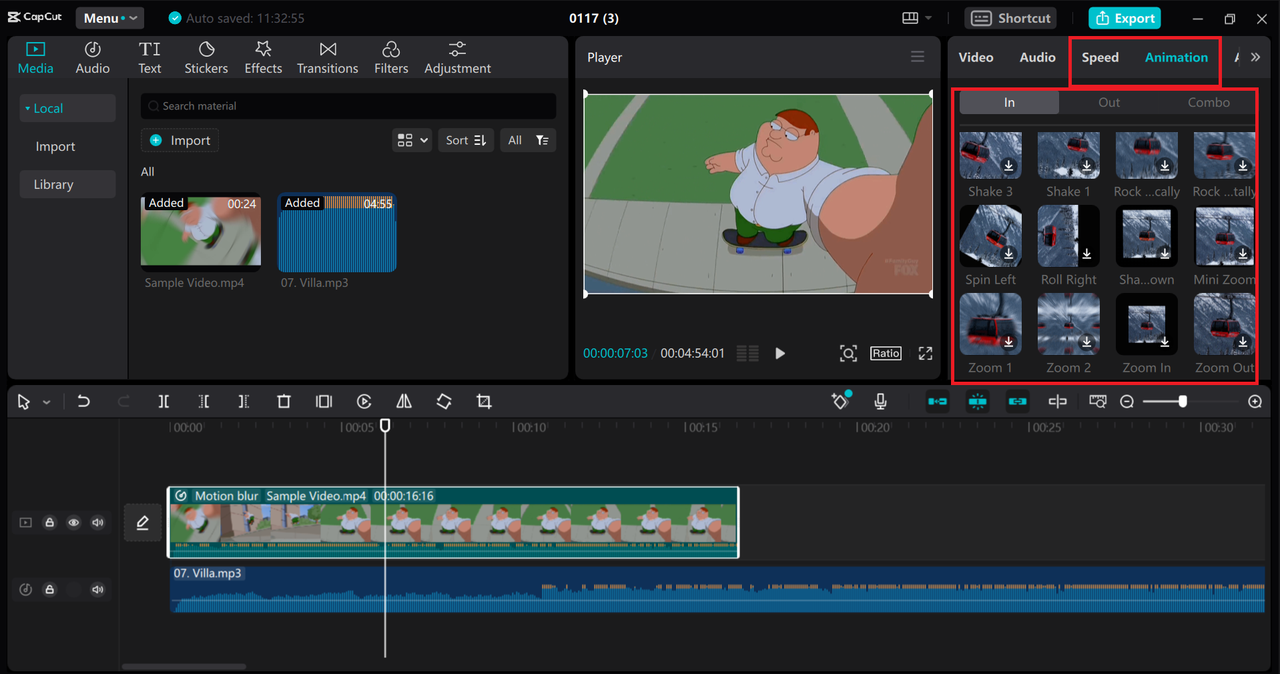Open the Sort dropdown
The image size is (1280, 674).
(466, 140)
